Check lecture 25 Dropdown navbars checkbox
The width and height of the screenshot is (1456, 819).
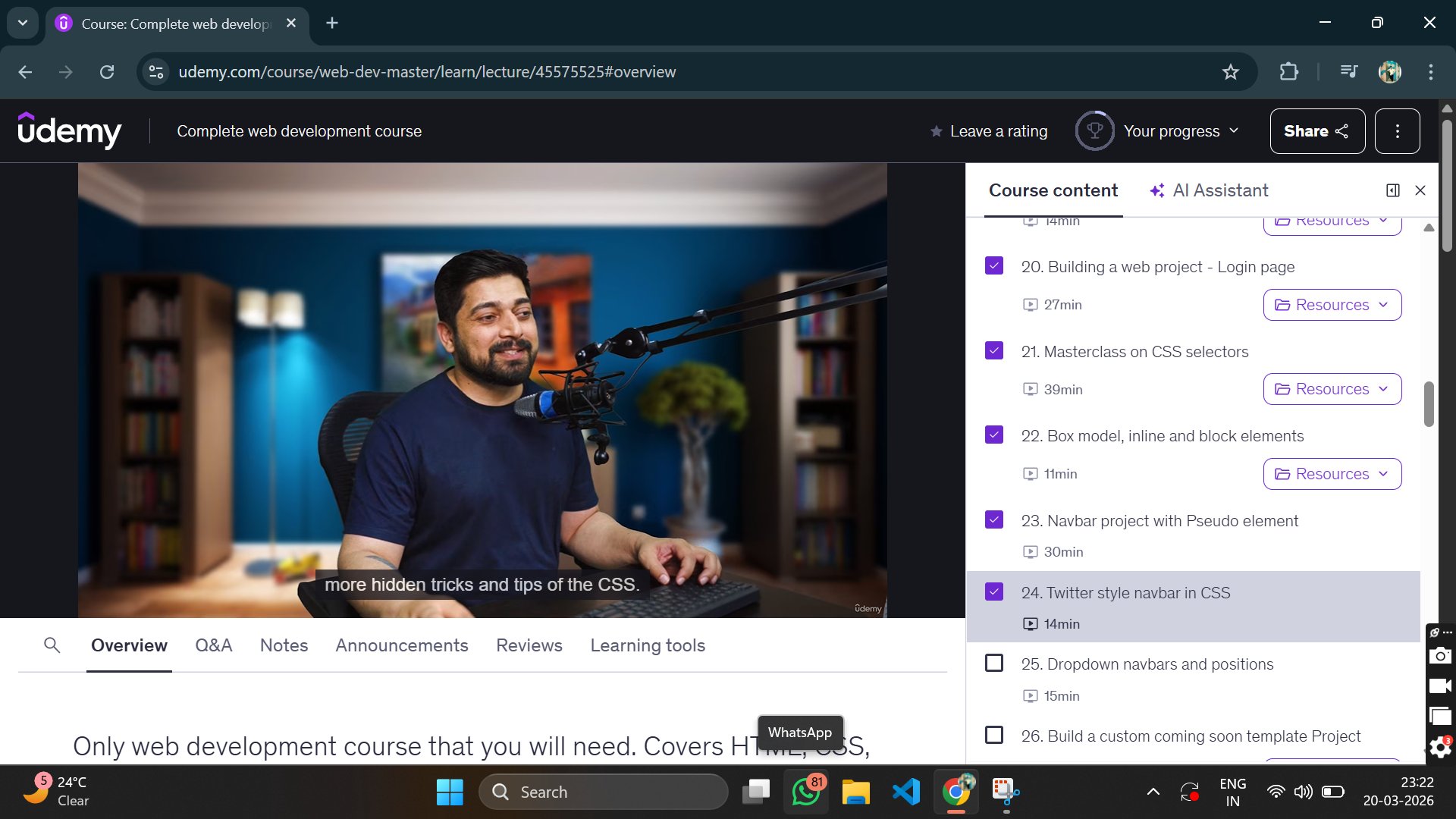pyautogui.click(x=993, y=664)
